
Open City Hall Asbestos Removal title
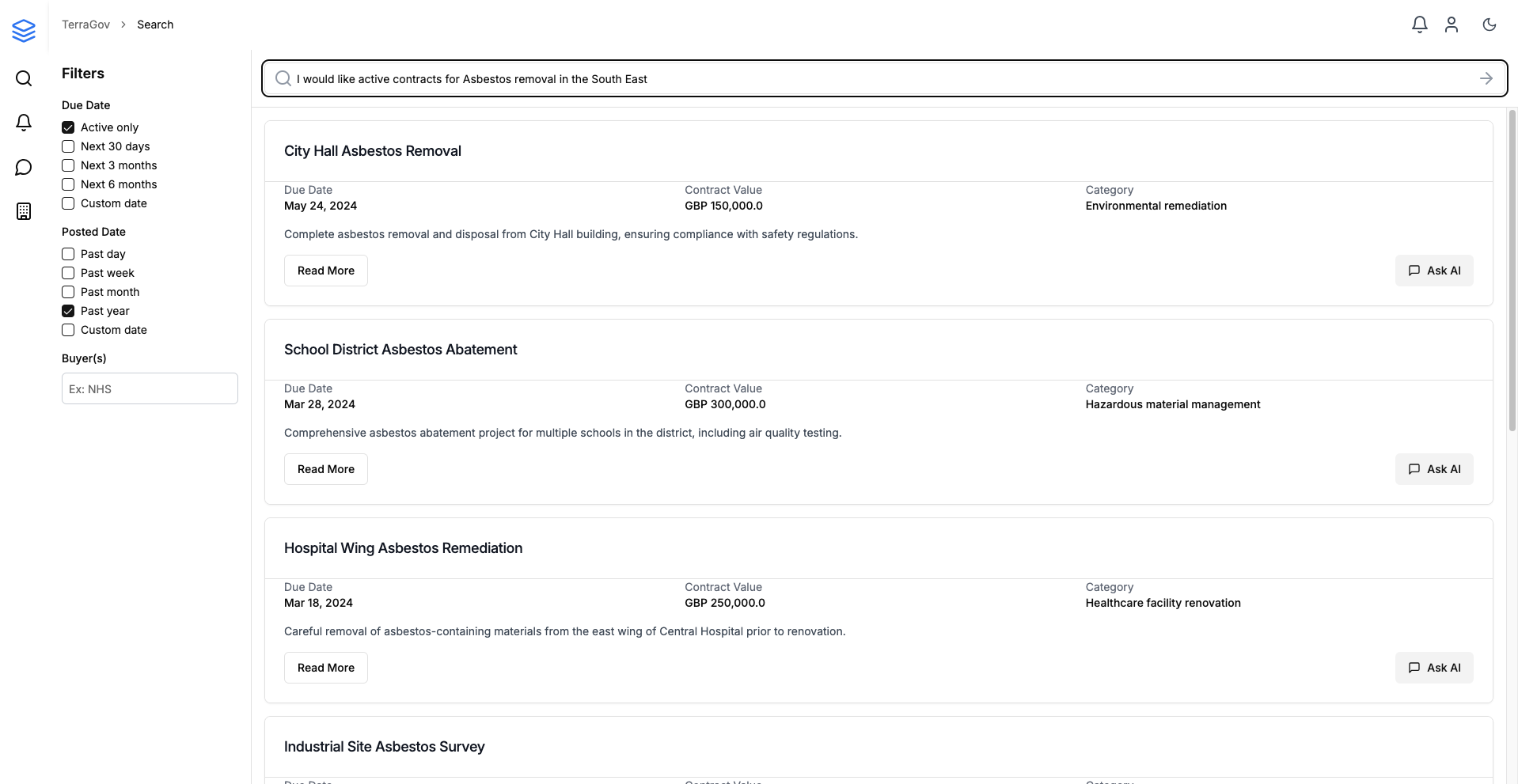(373, 151)
